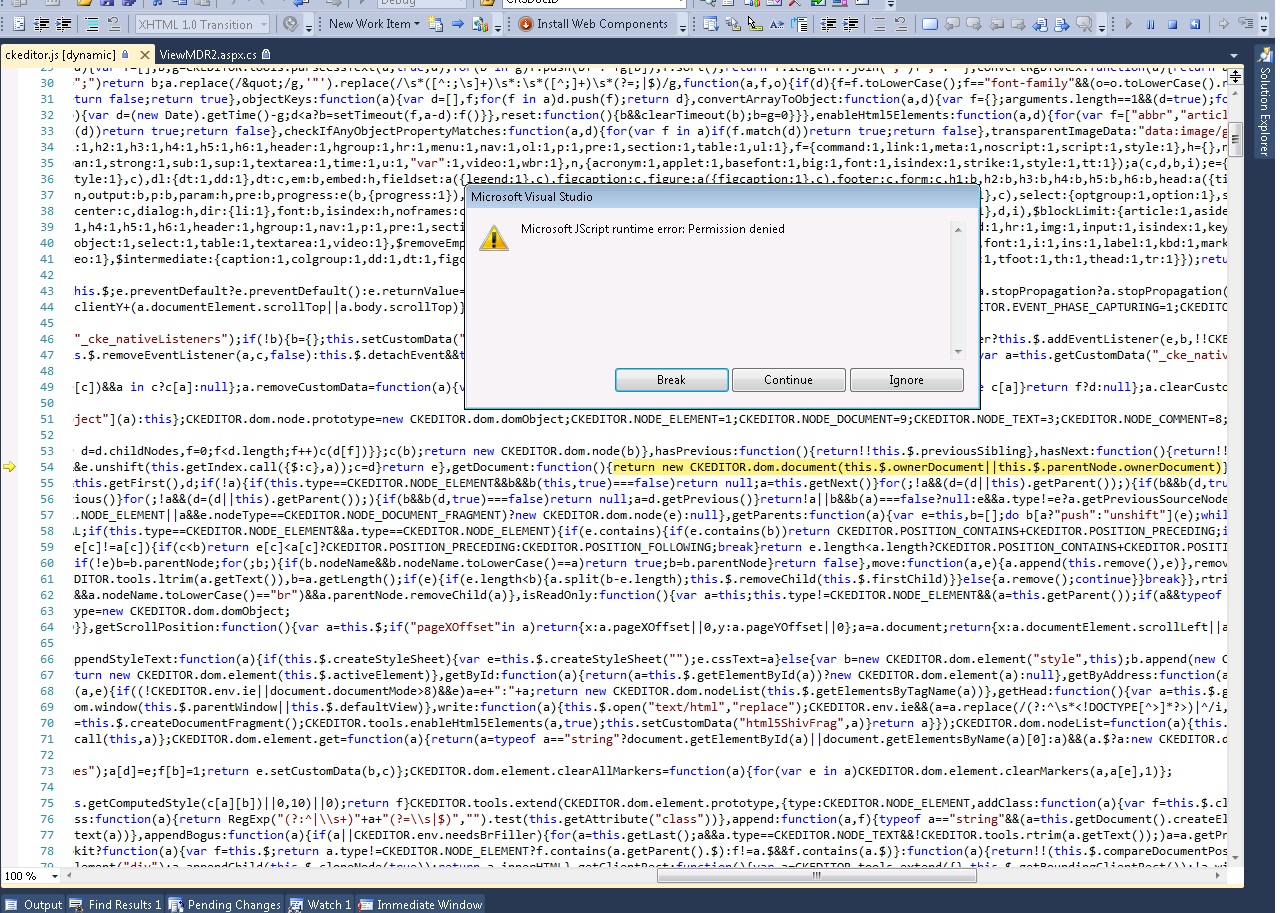Click the Step Into debug icon

point(1246,24)
